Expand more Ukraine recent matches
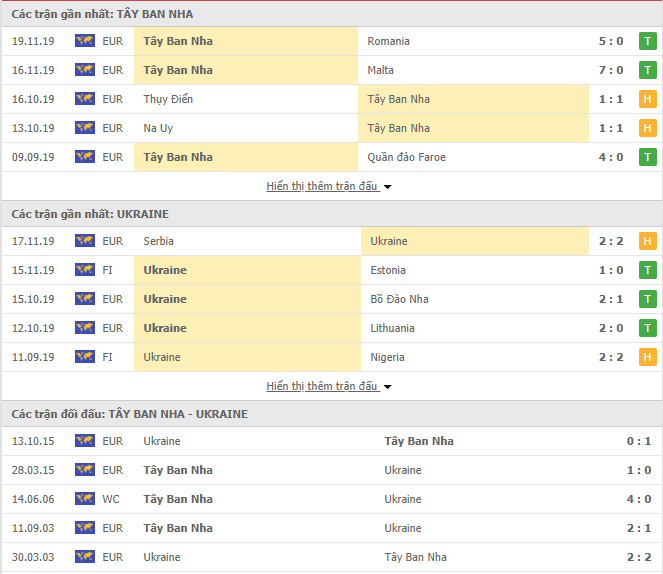663x574 pixels. [x=322, y=386]
